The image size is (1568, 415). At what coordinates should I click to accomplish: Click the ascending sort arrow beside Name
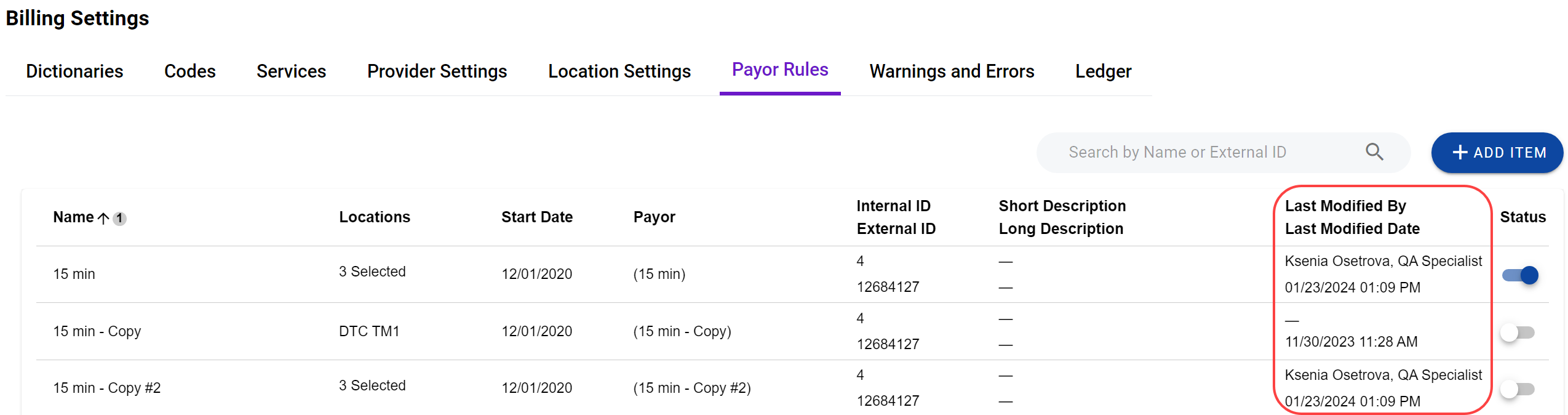[103, 218]
